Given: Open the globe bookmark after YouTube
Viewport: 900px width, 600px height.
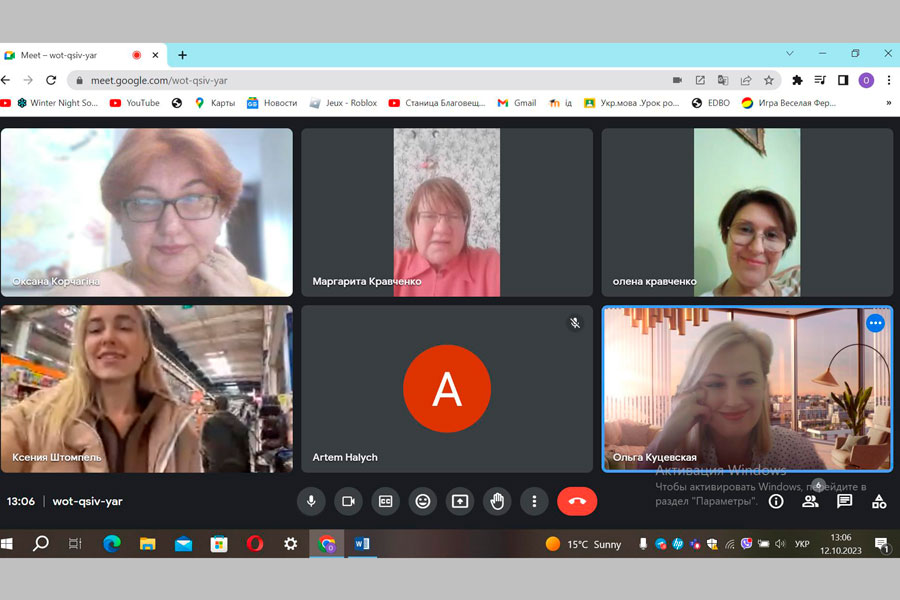Looking at the screenshot, I should 177,103.
